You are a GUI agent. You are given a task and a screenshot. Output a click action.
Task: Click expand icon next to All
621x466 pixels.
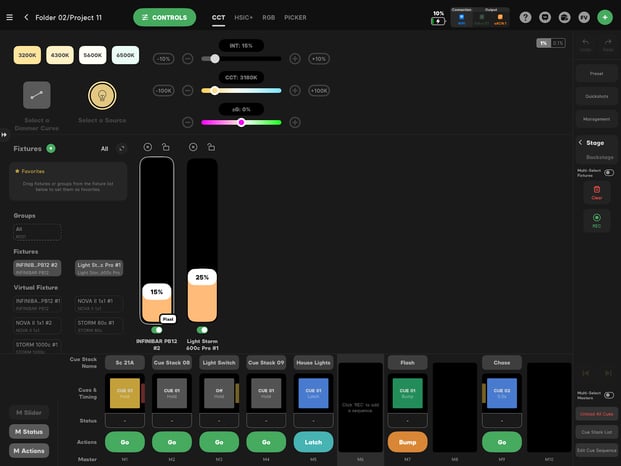click(122, 148)
